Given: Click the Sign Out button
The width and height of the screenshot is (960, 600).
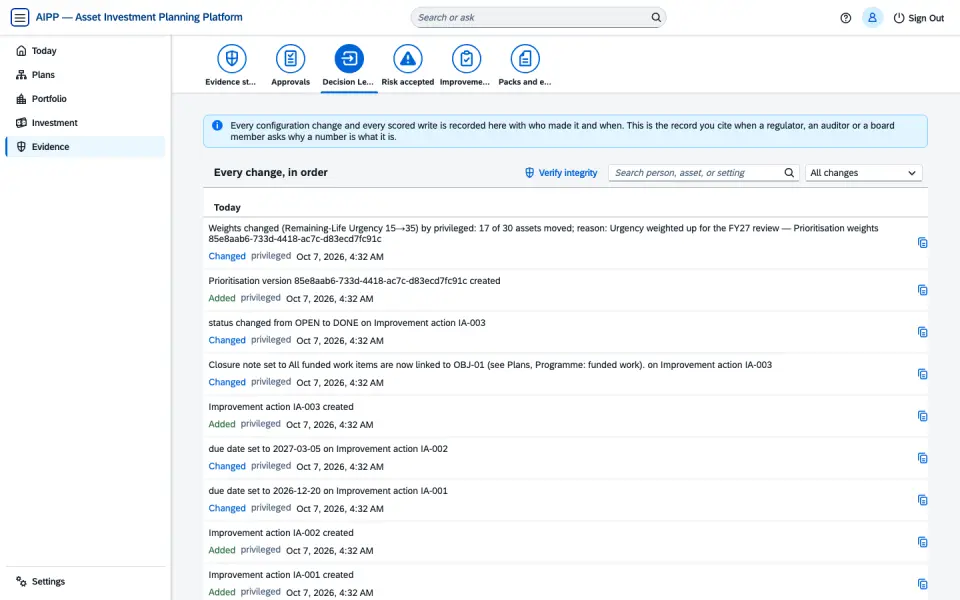Looking at the screenshot, I should [918, 18].
